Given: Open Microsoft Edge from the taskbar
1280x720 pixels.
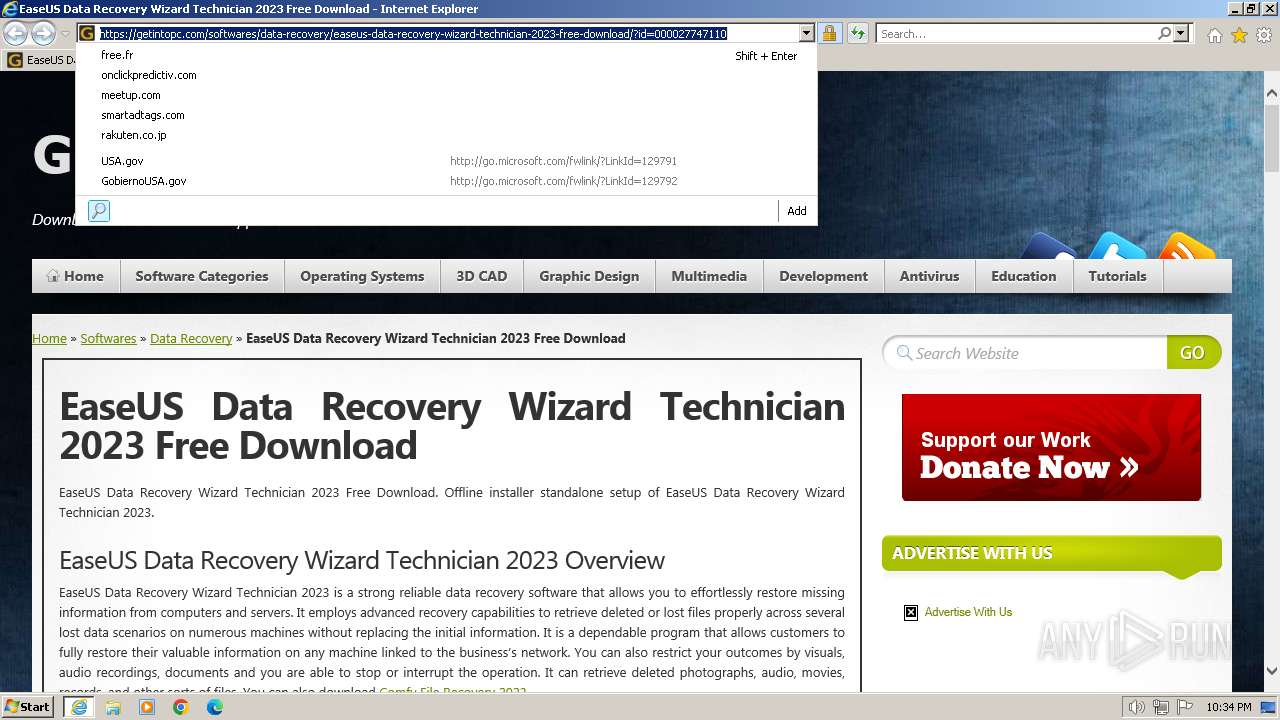Looking at the screenshot, I should pyautogui.click(x=215, y=707).
